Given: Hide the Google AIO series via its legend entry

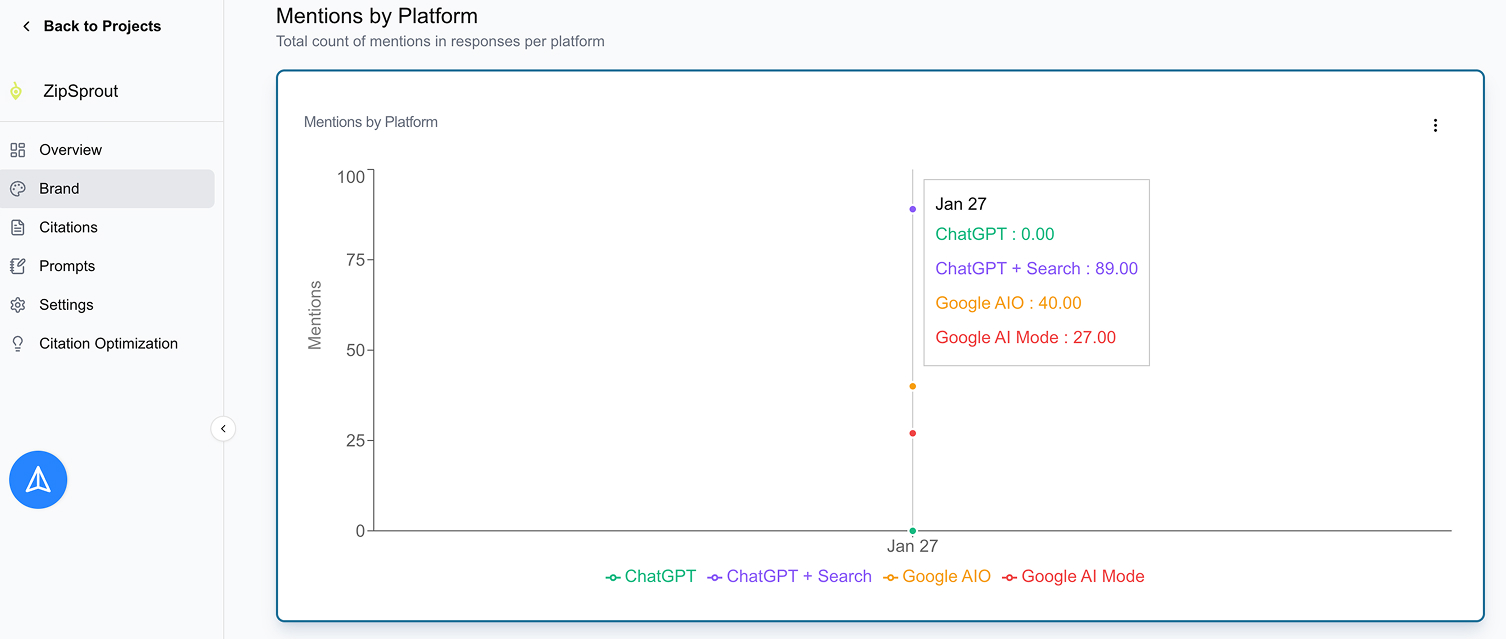Looking at the screenshot, I should coord(937,576).
